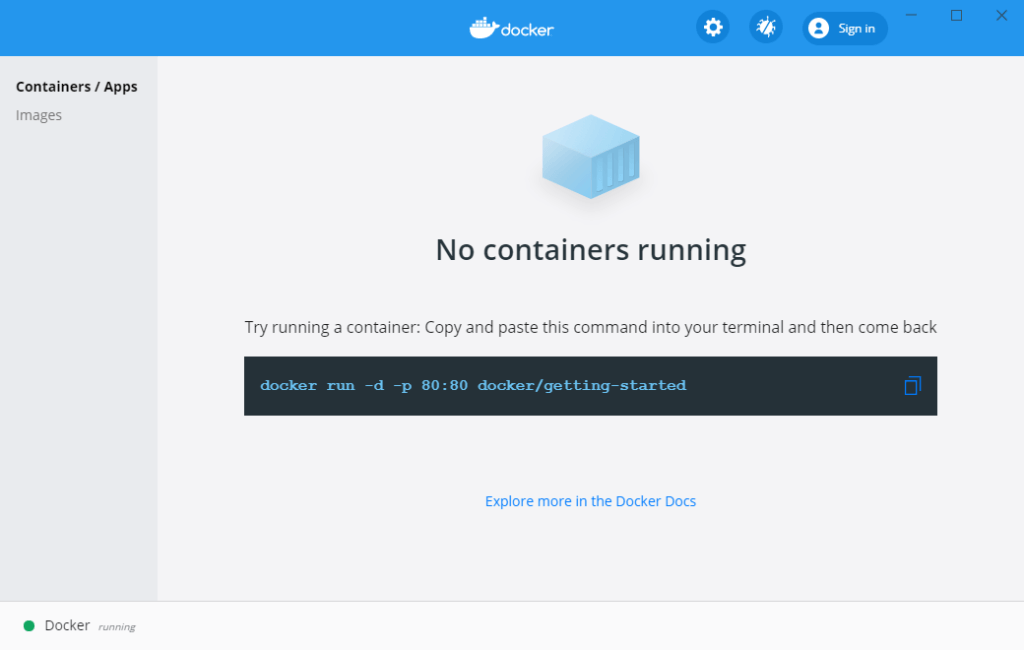Open Docker Desktop settings gear

(x=712, y=27)
